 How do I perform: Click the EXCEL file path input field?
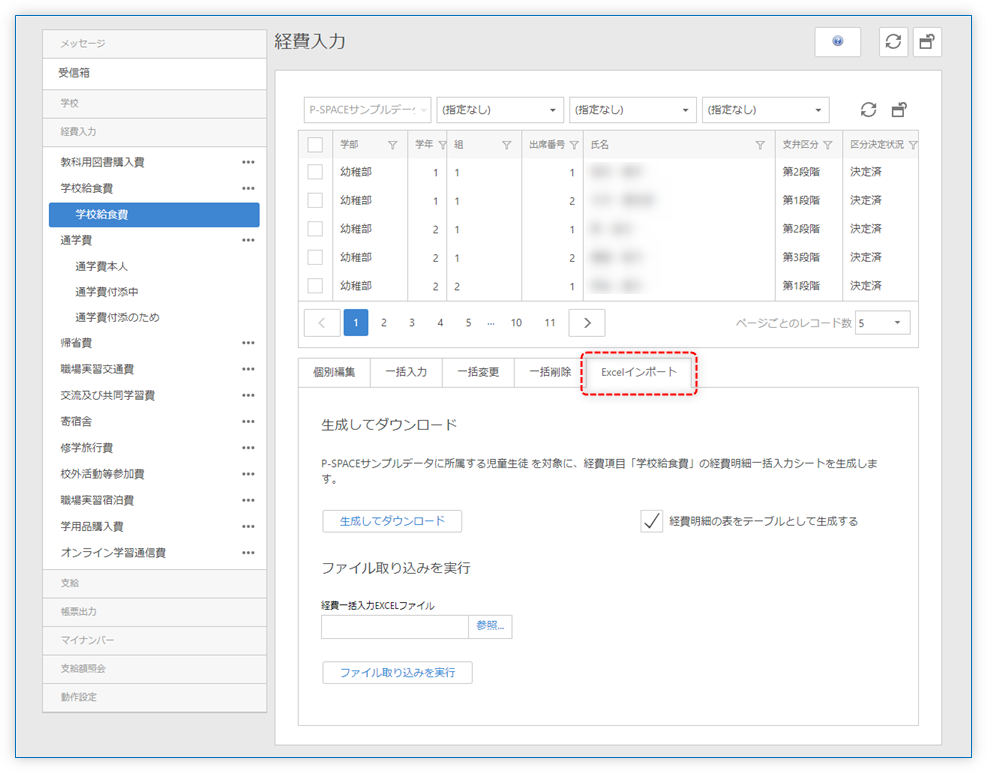pyautogui.click(x=395, y=626)
